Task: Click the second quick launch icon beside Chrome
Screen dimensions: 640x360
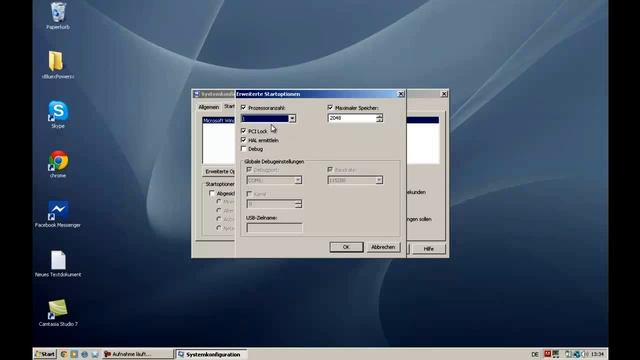Action: pyautogui.click(x=74, y=354)
